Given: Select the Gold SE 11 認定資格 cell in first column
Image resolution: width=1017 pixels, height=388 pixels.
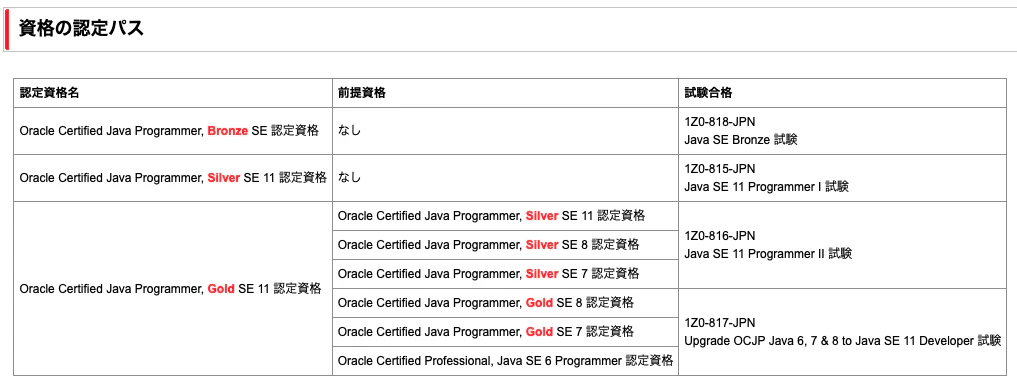Looking at the screenshot, I should pyautogui.click(x=173, y=289).
